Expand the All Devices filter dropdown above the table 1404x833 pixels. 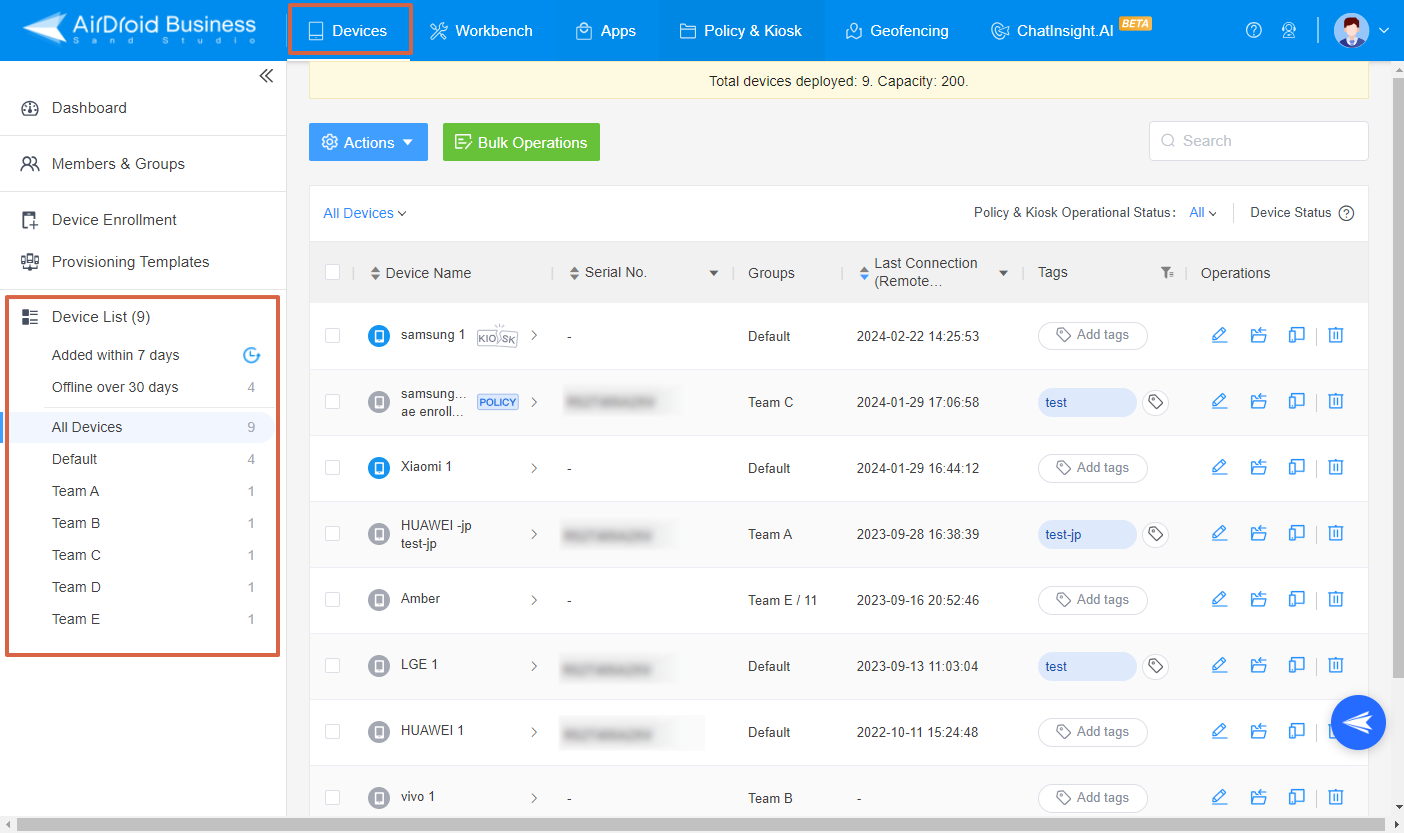[365, 213]
